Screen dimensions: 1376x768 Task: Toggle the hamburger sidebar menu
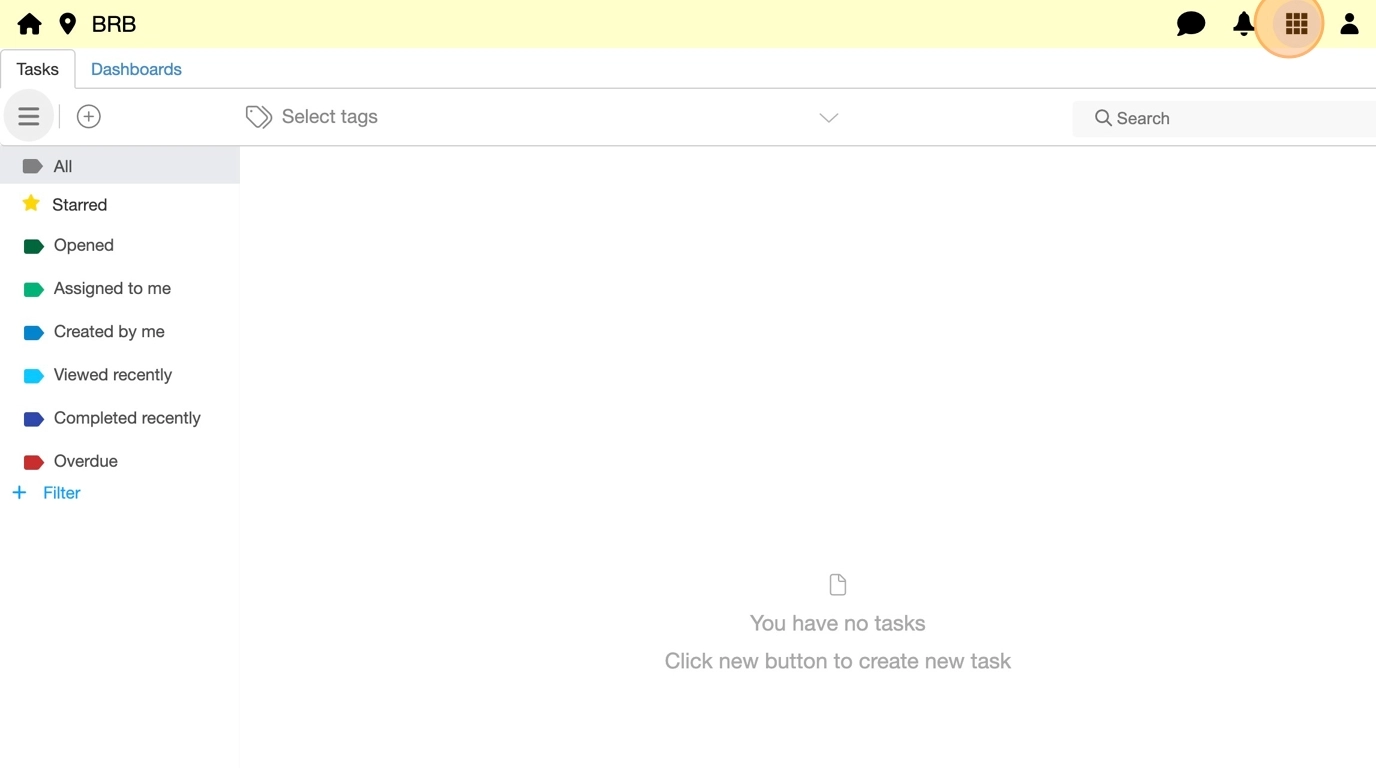point(29,117)
